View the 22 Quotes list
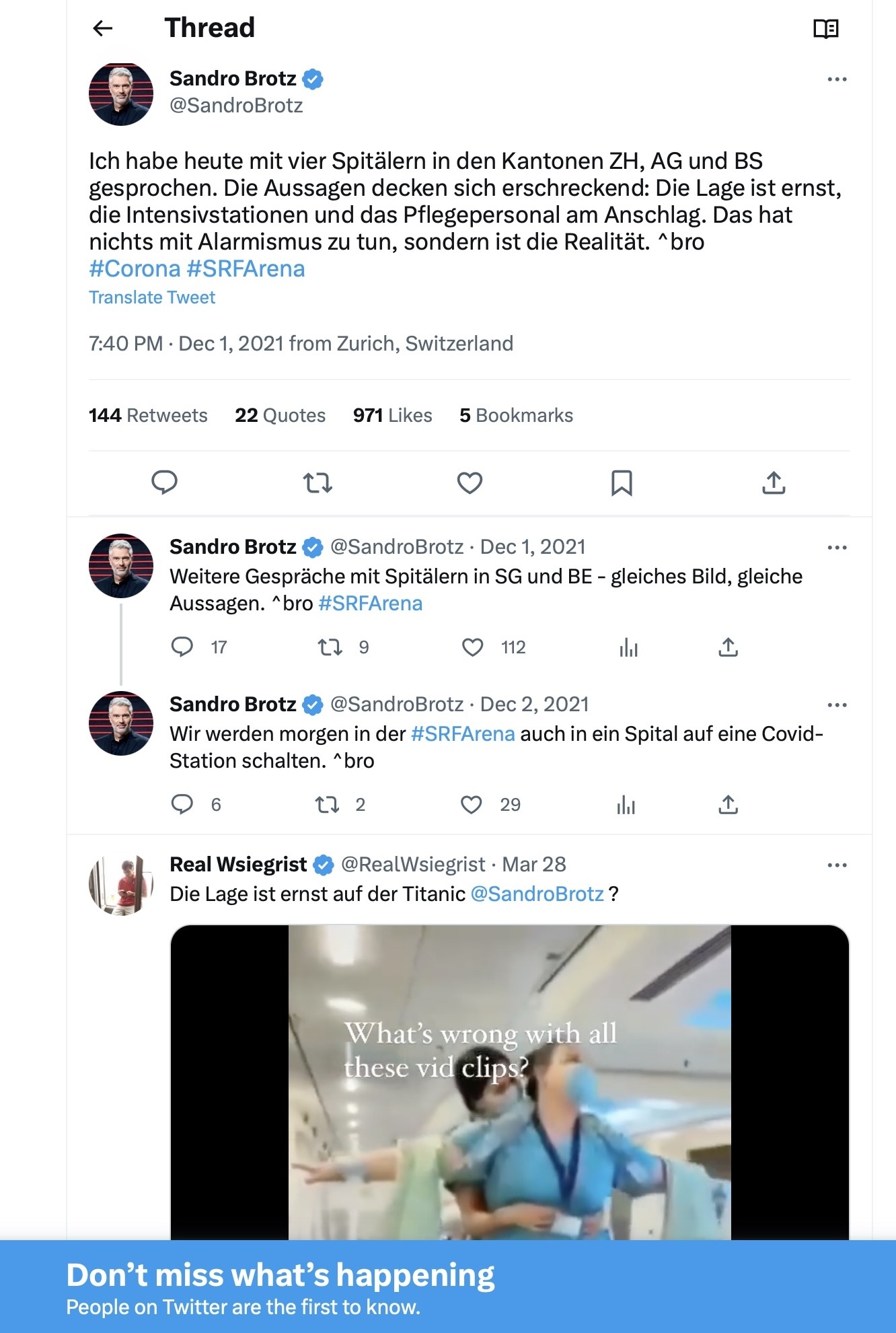The image size is (896, 1333). pyautogui.click(x=280, y=415)
